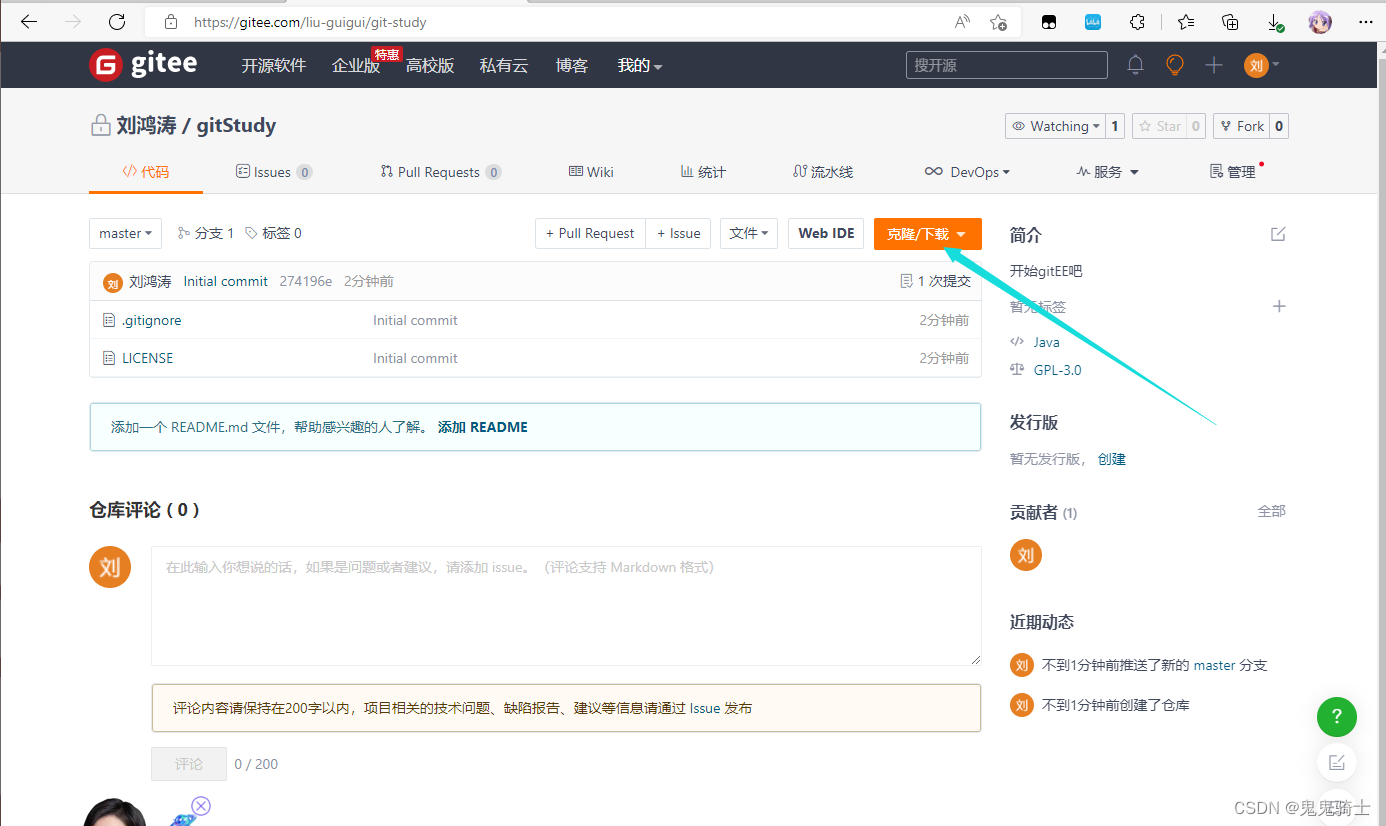Close the ad with X icon
This screenshot has width=1386, height=826.
[x=201, y=806]
